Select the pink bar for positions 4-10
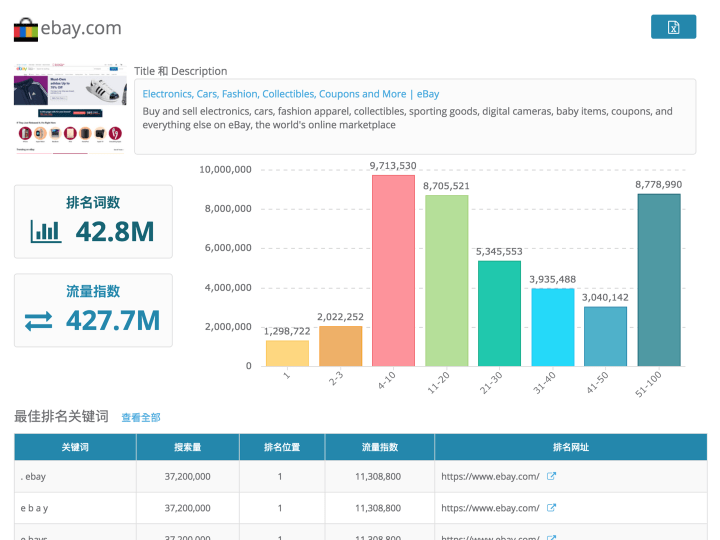 [394, 270]
